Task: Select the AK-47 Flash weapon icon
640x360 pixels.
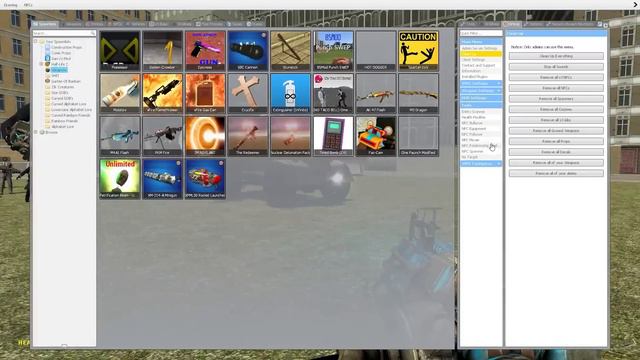Action: 376,93
